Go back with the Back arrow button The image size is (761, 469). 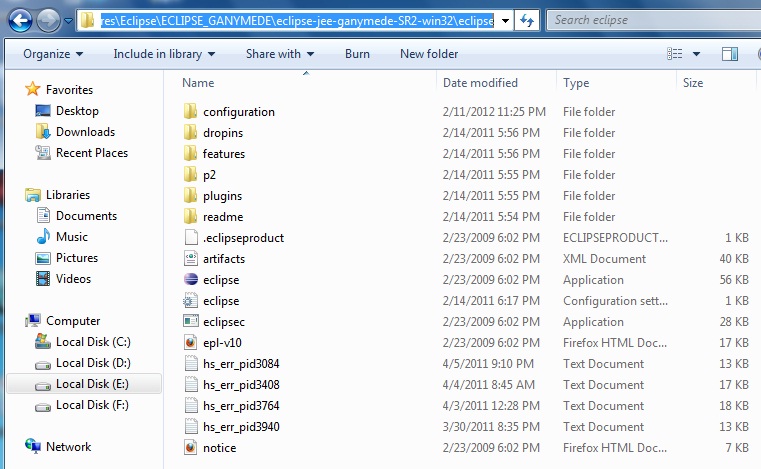tap(20, 21)
